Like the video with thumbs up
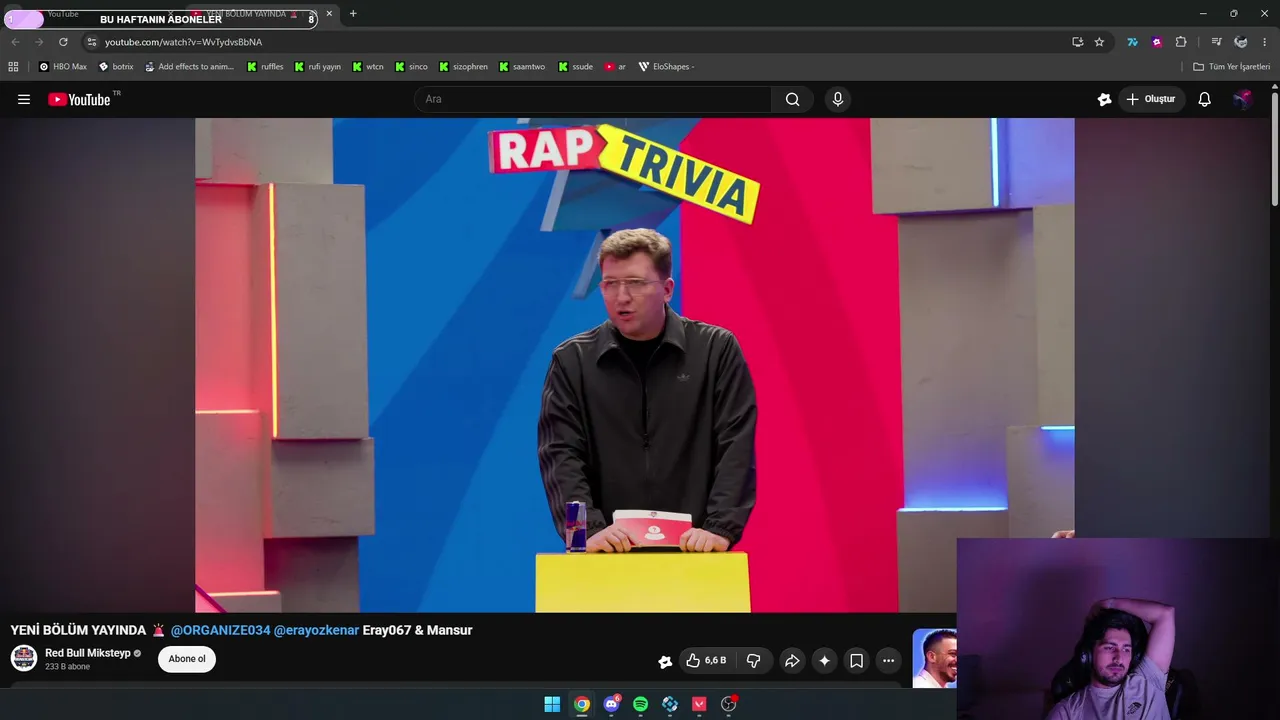 706,660
